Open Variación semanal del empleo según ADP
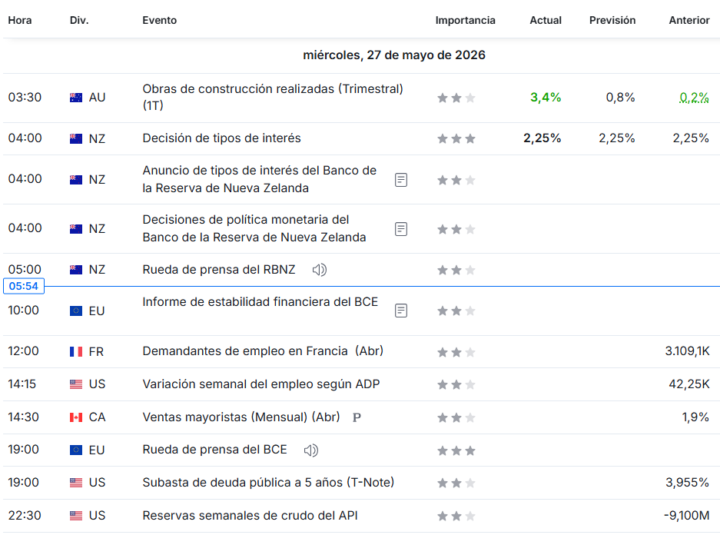 (261, 384)
